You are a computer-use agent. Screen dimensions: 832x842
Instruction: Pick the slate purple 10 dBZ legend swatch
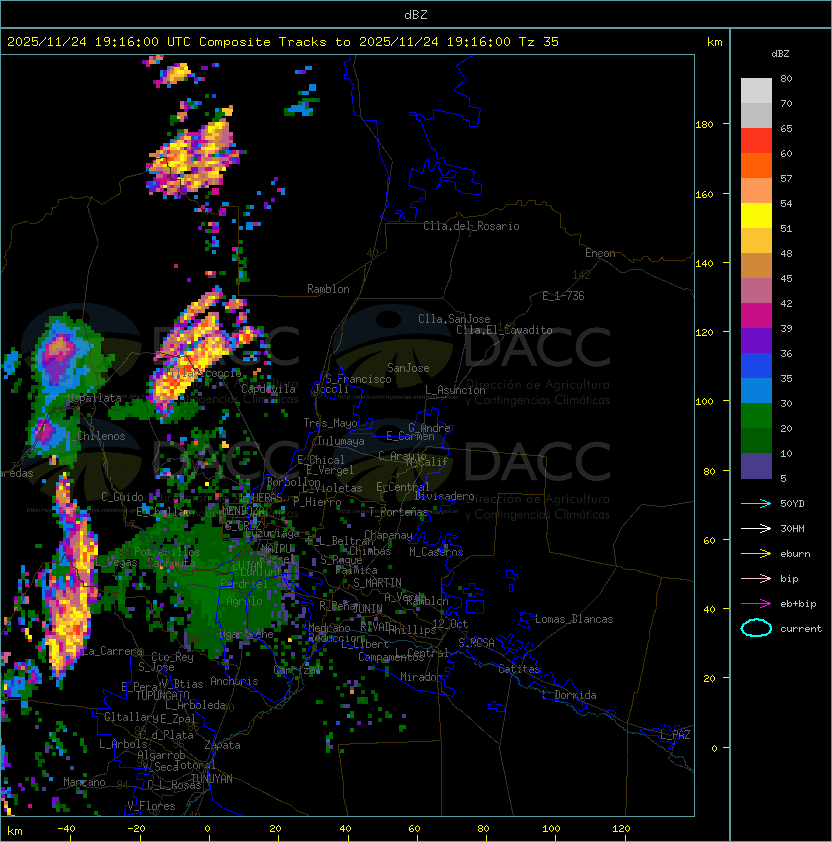(x=756, y=466)
